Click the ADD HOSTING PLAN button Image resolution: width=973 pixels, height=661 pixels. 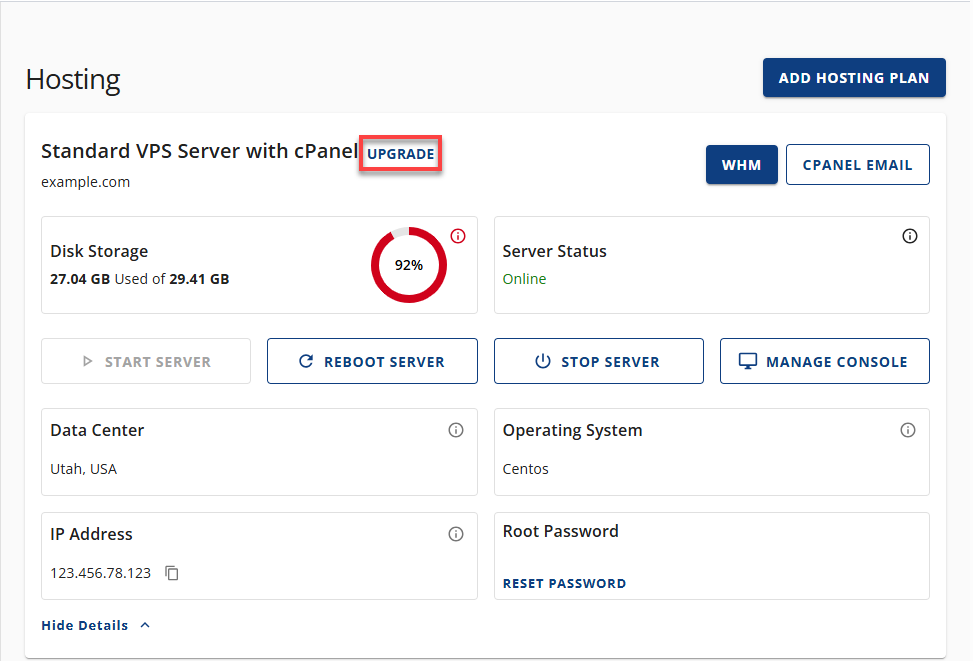pyautogui.click(x=854, y=77)
